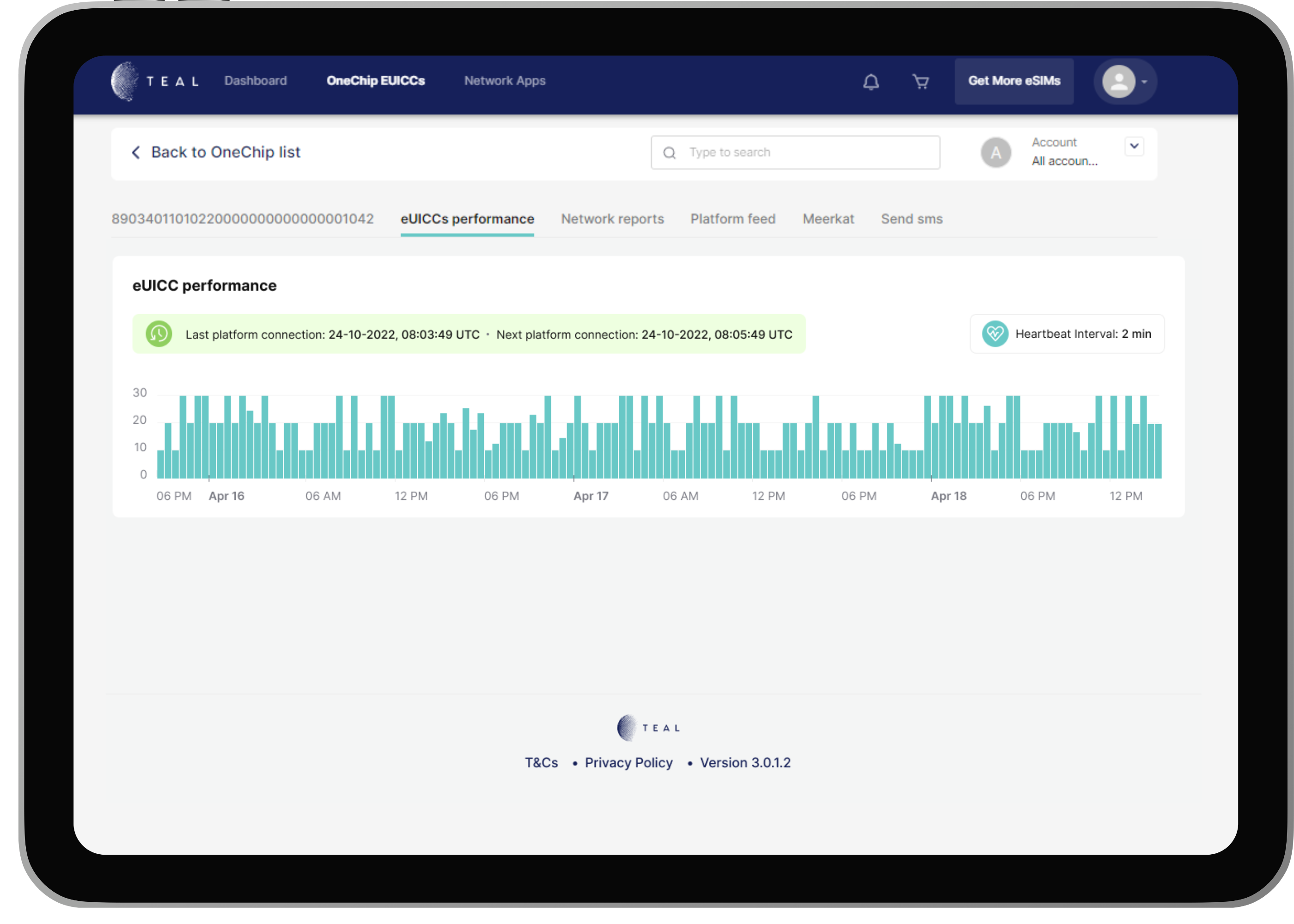The height and width of the screenshot is (924, 1294).
Task: Open OneChip EUICCs section
Action: point(376,81)
